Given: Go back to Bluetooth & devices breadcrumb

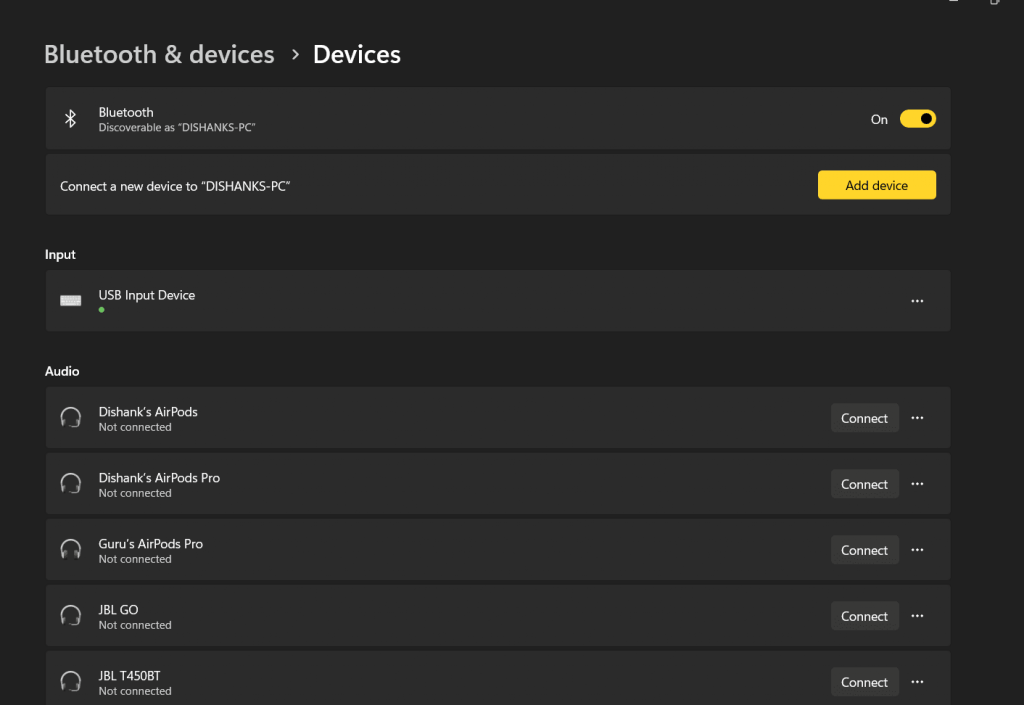Looking at the screenshot, I should [x=159, y=54].
